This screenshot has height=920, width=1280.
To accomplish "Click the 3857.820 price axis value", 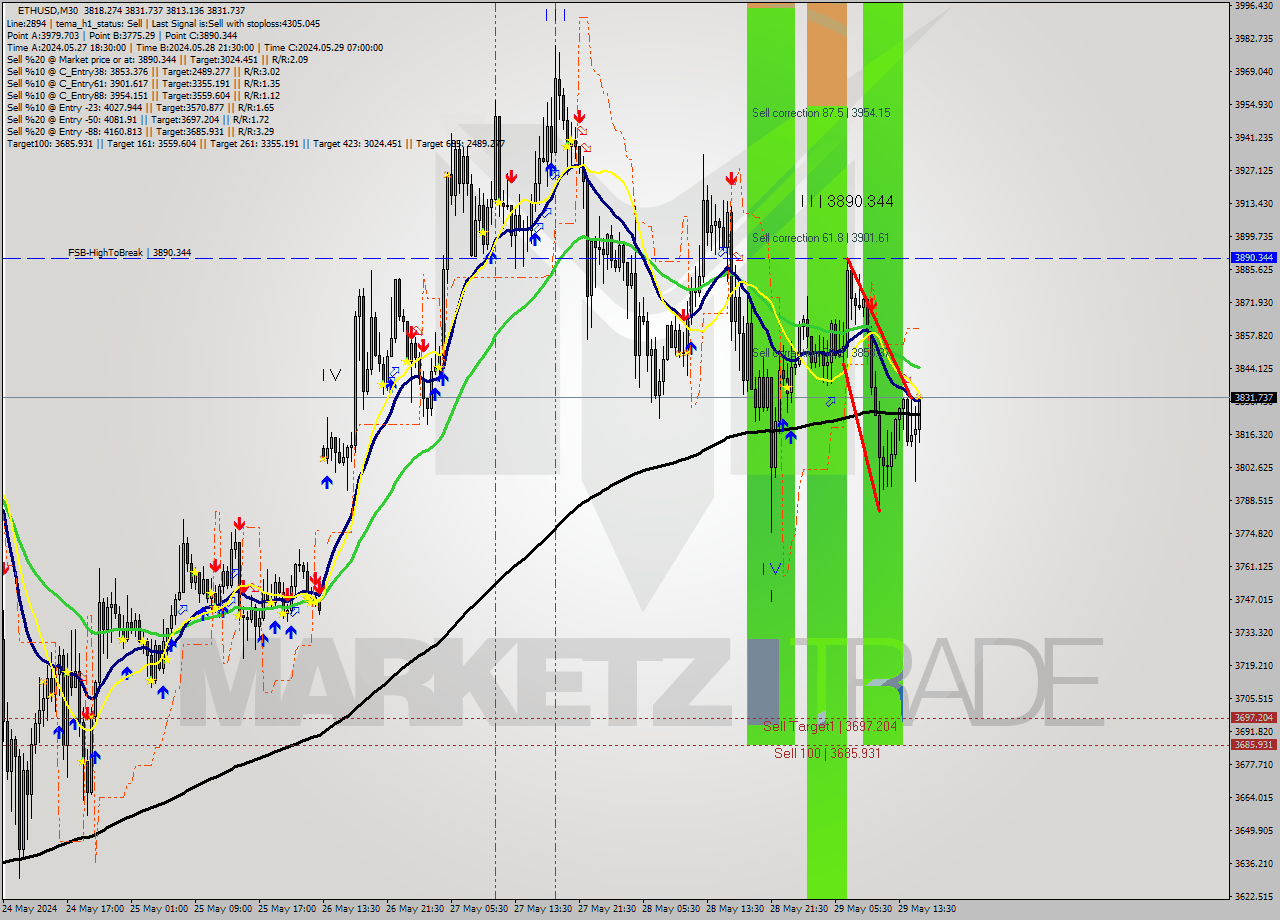I will tap(1254, 336).
